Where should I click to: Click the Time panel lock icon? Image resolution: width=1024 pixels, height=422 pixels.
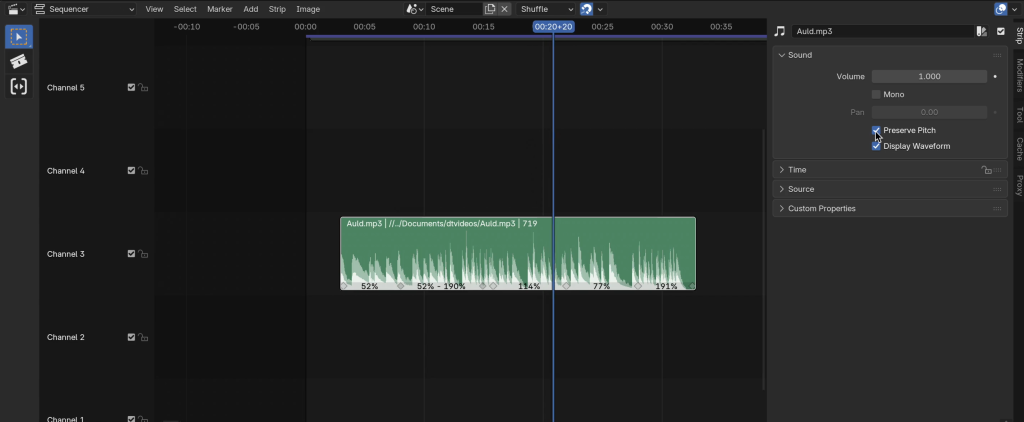coord(986,170)
